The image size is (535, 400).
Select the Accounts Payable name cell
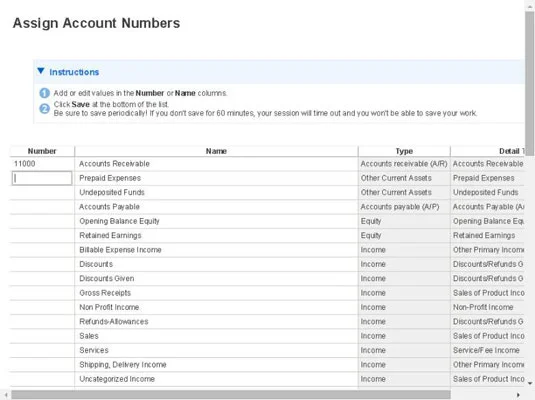(x=216, y=207)
